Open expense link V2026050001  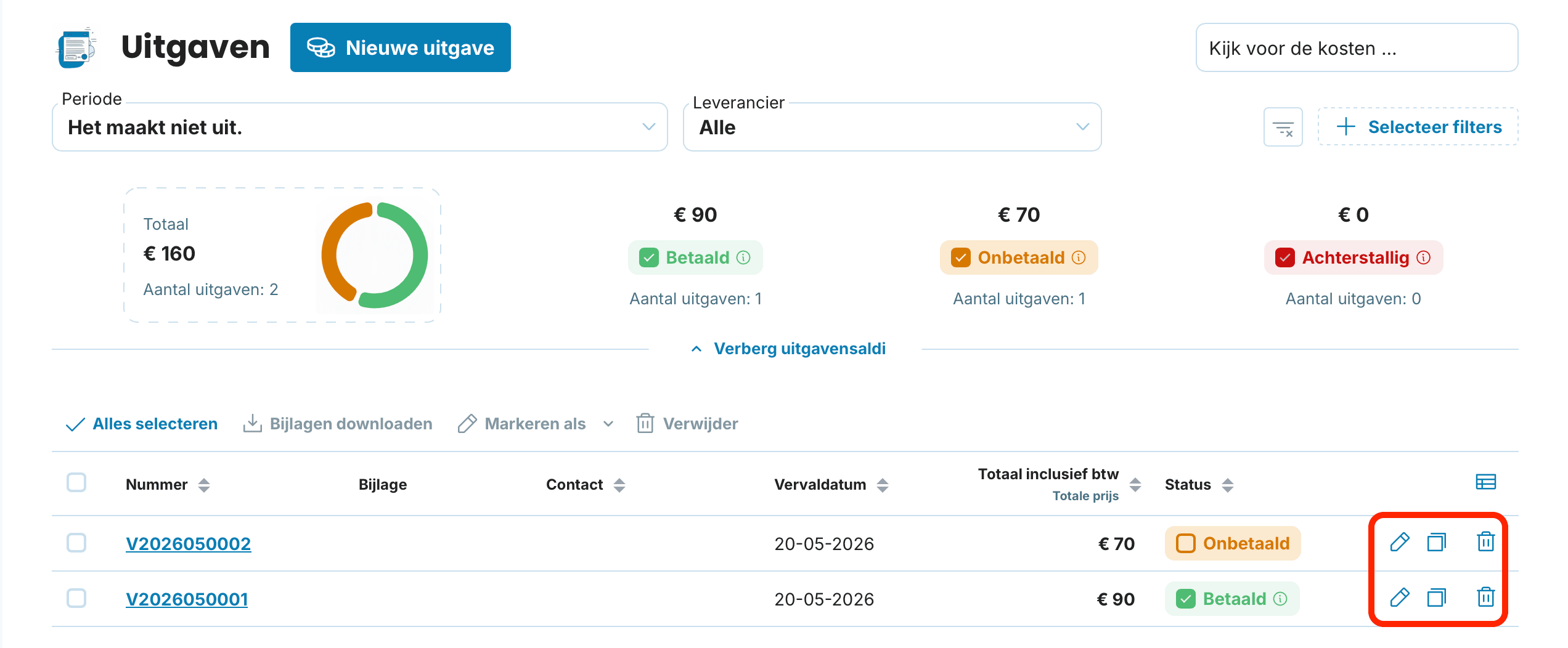(187, 599)
